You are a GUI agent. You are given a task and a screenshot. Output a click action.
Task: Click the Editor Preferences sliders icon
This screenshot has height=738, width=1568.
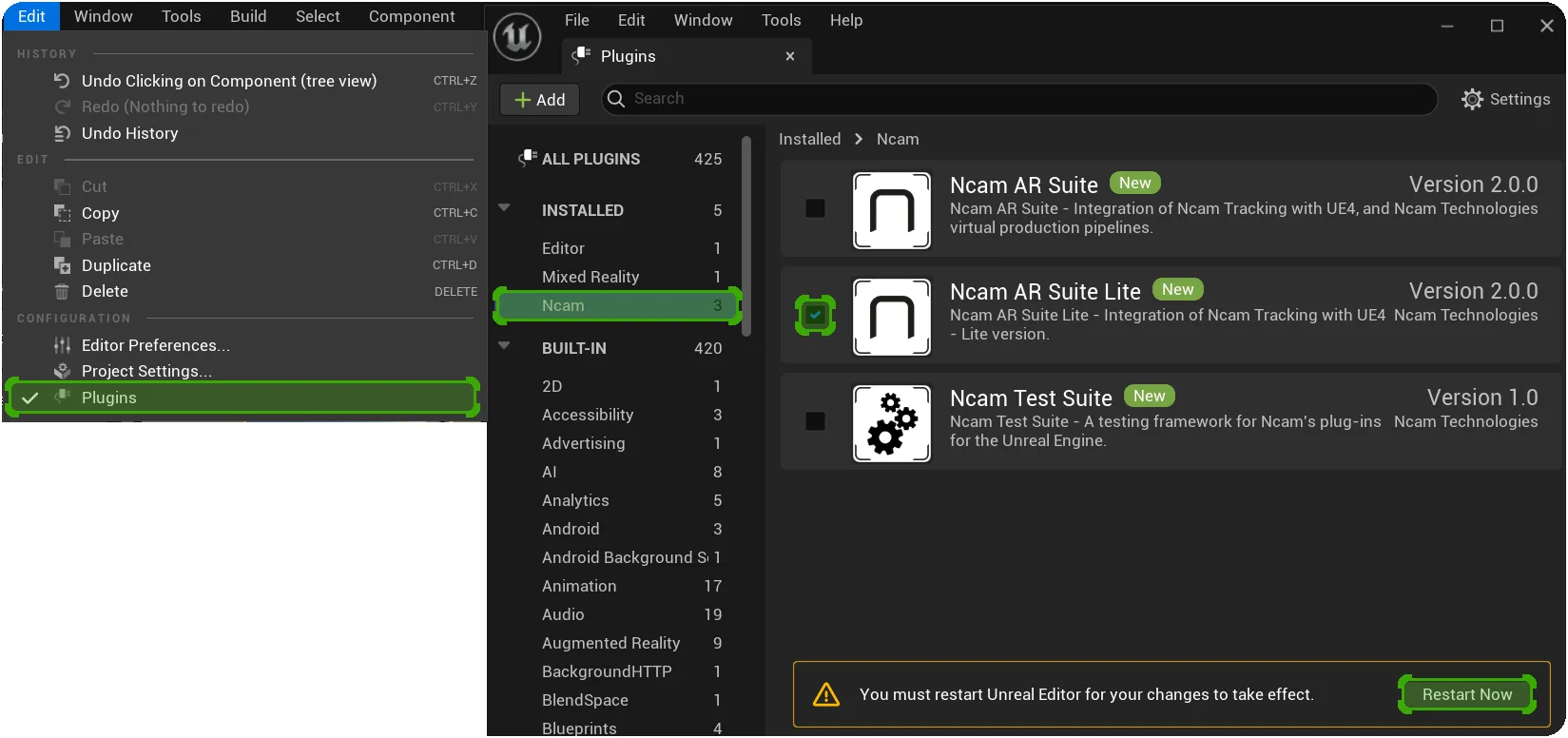(x=63, y=345)
